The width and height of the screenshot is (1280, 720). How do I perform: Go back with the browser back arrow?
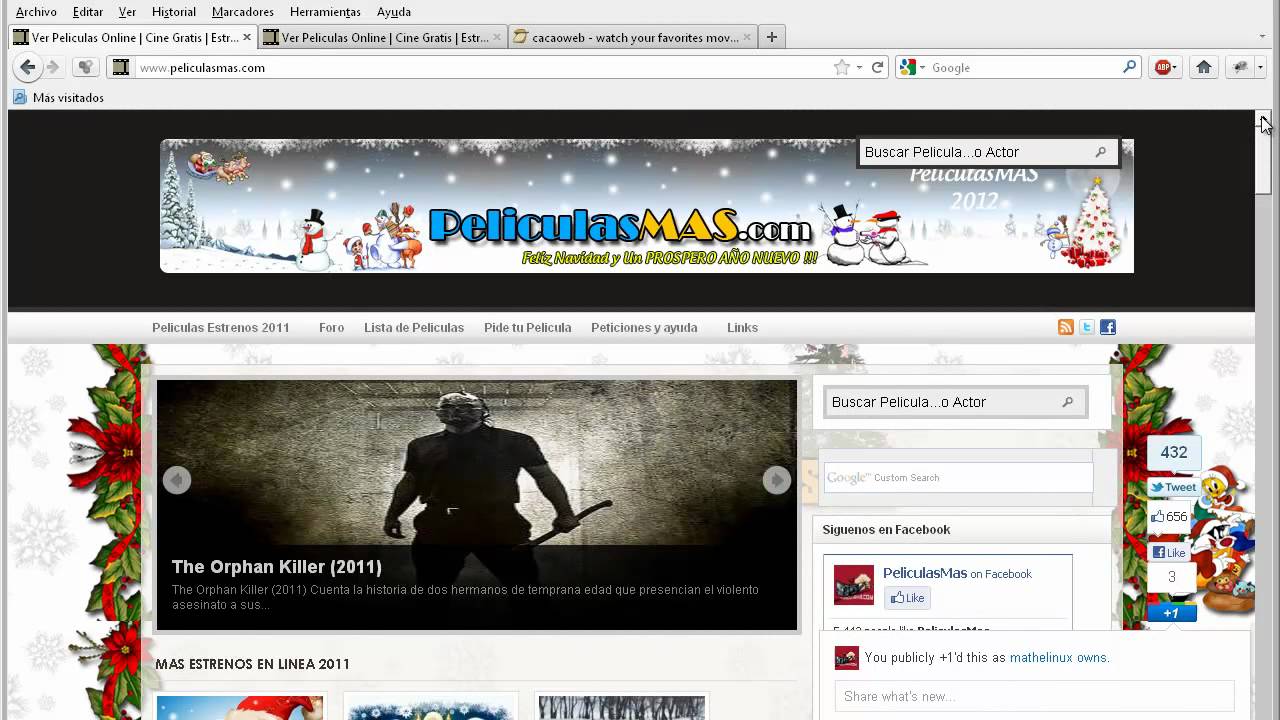point(27,67)
